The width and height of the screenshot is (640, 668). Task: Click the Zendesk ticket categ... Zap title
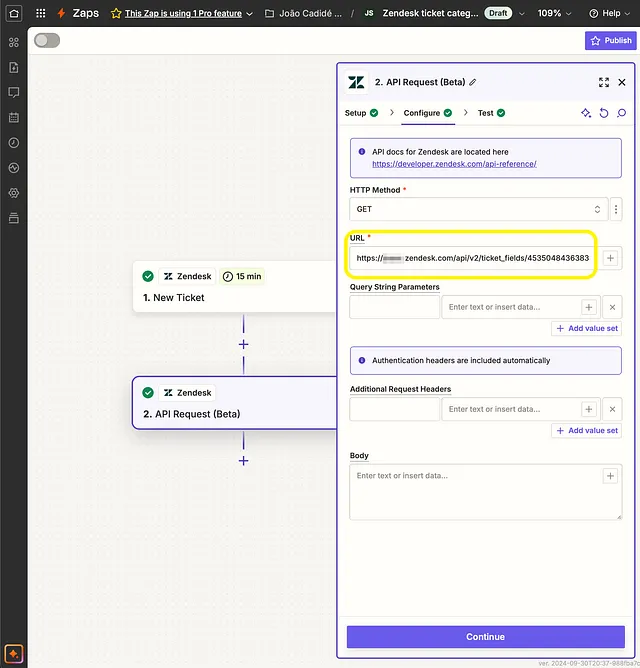[430, 14]
